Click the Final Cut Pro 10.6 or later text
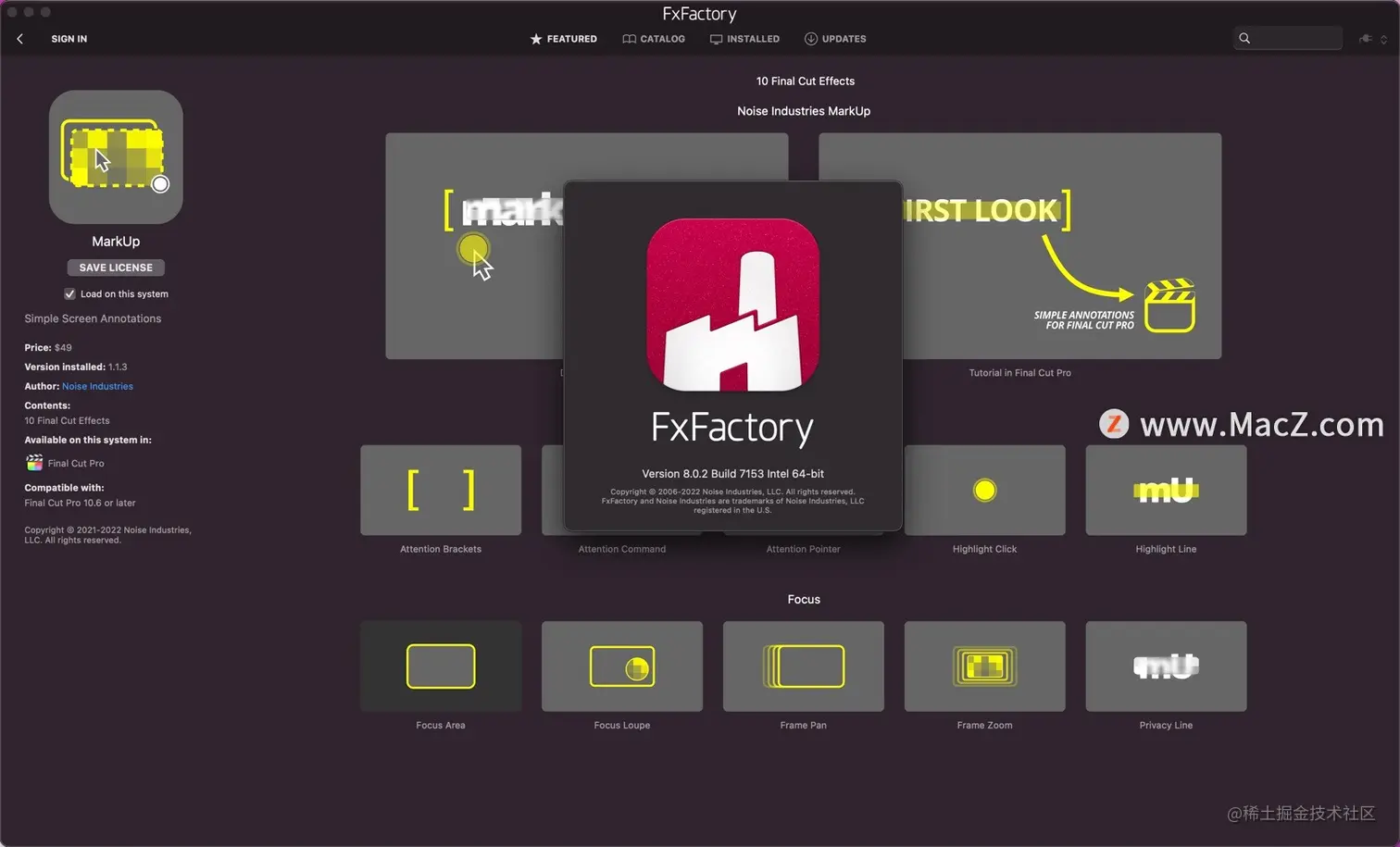The width and height of the screenshot is (1400, 847). click(80, 503)
